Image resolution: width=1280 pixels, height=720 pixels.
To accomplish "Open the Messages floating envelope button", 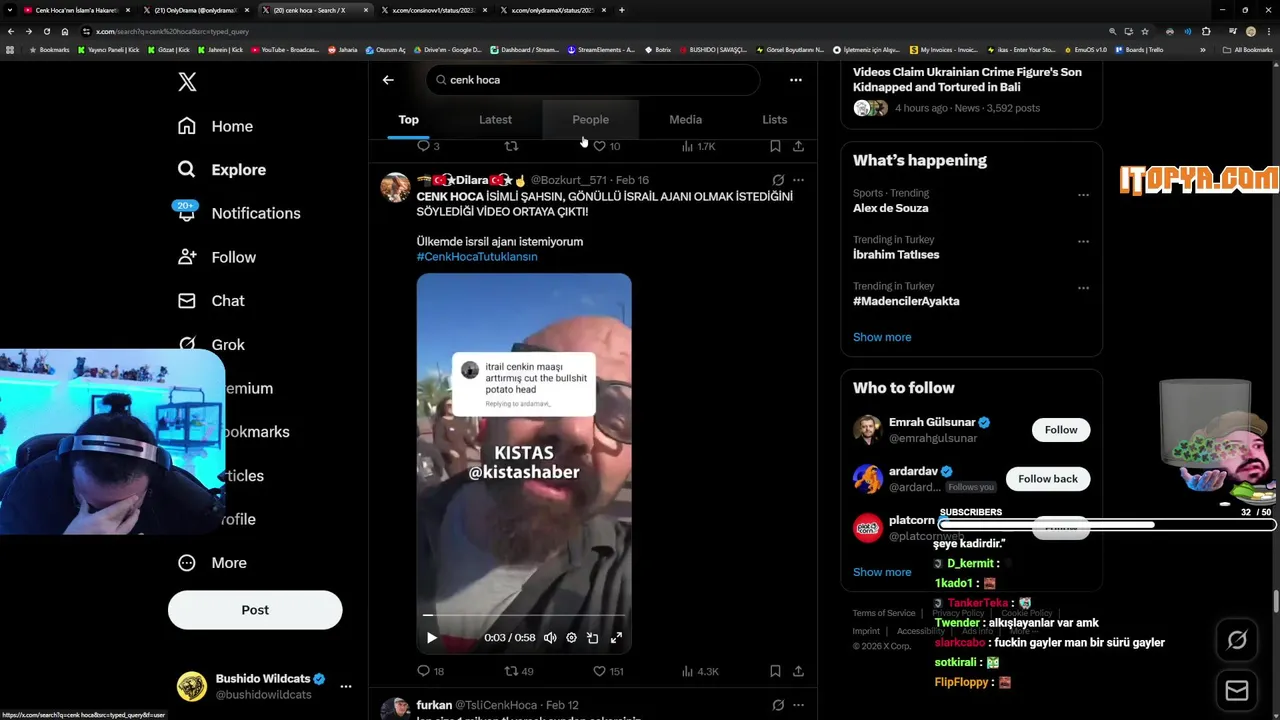I will 1237,690.
